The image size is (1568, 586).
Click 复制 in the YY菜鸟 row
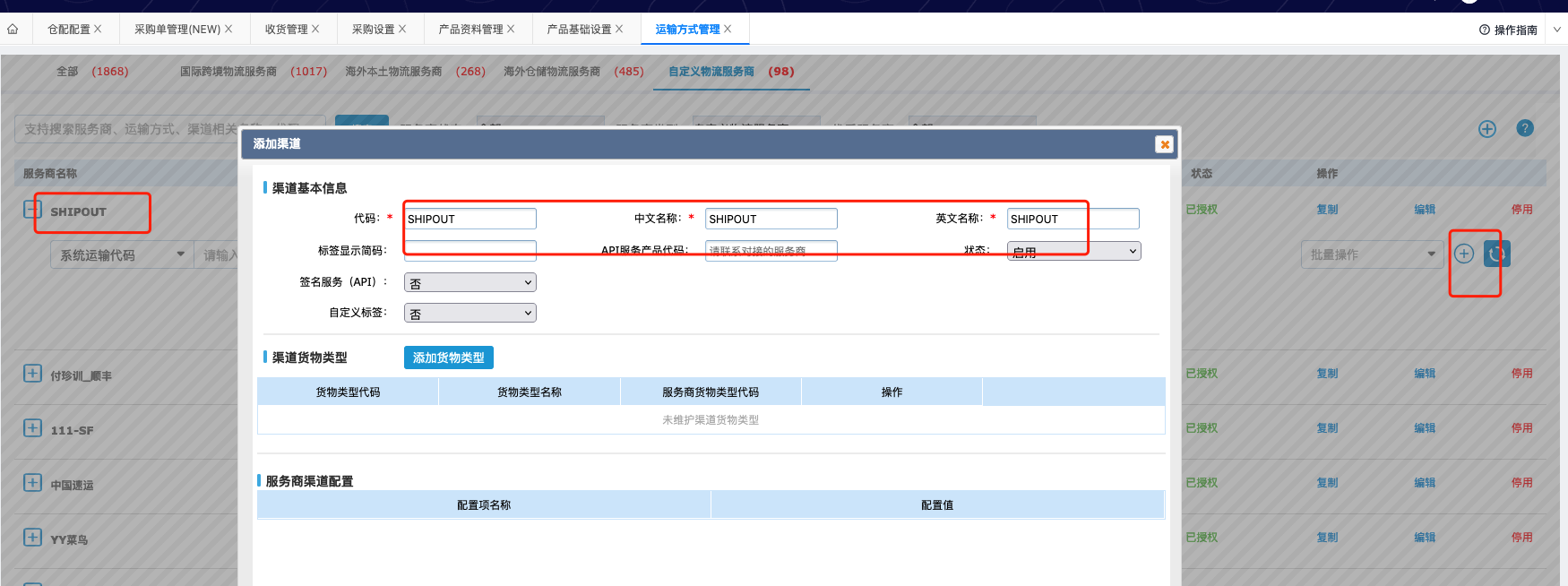pos(1327,538)
